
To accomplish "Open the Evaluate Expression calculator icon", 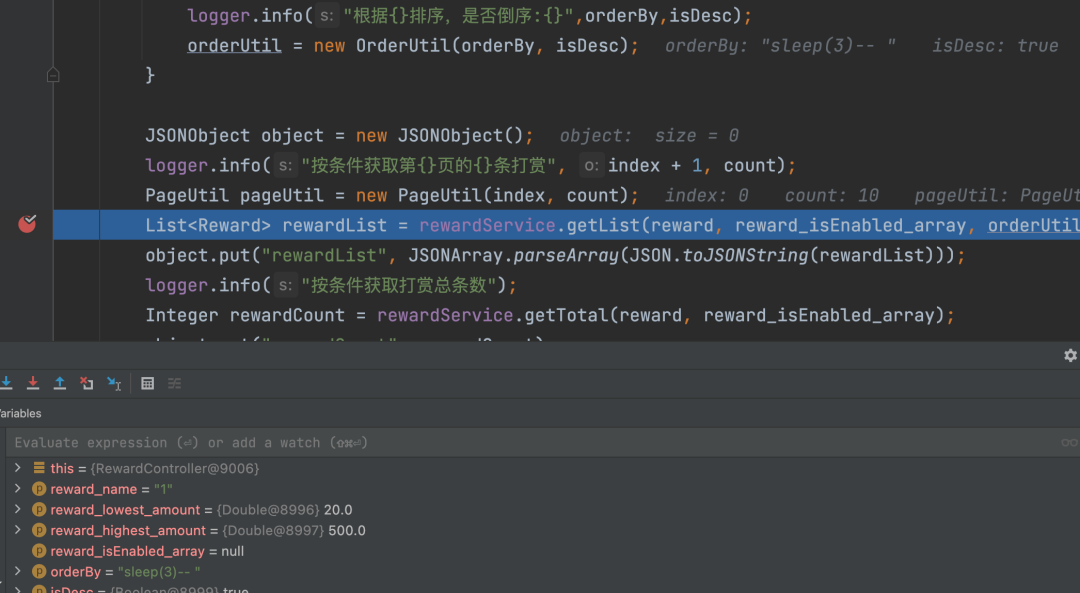I will coord(148,383).
